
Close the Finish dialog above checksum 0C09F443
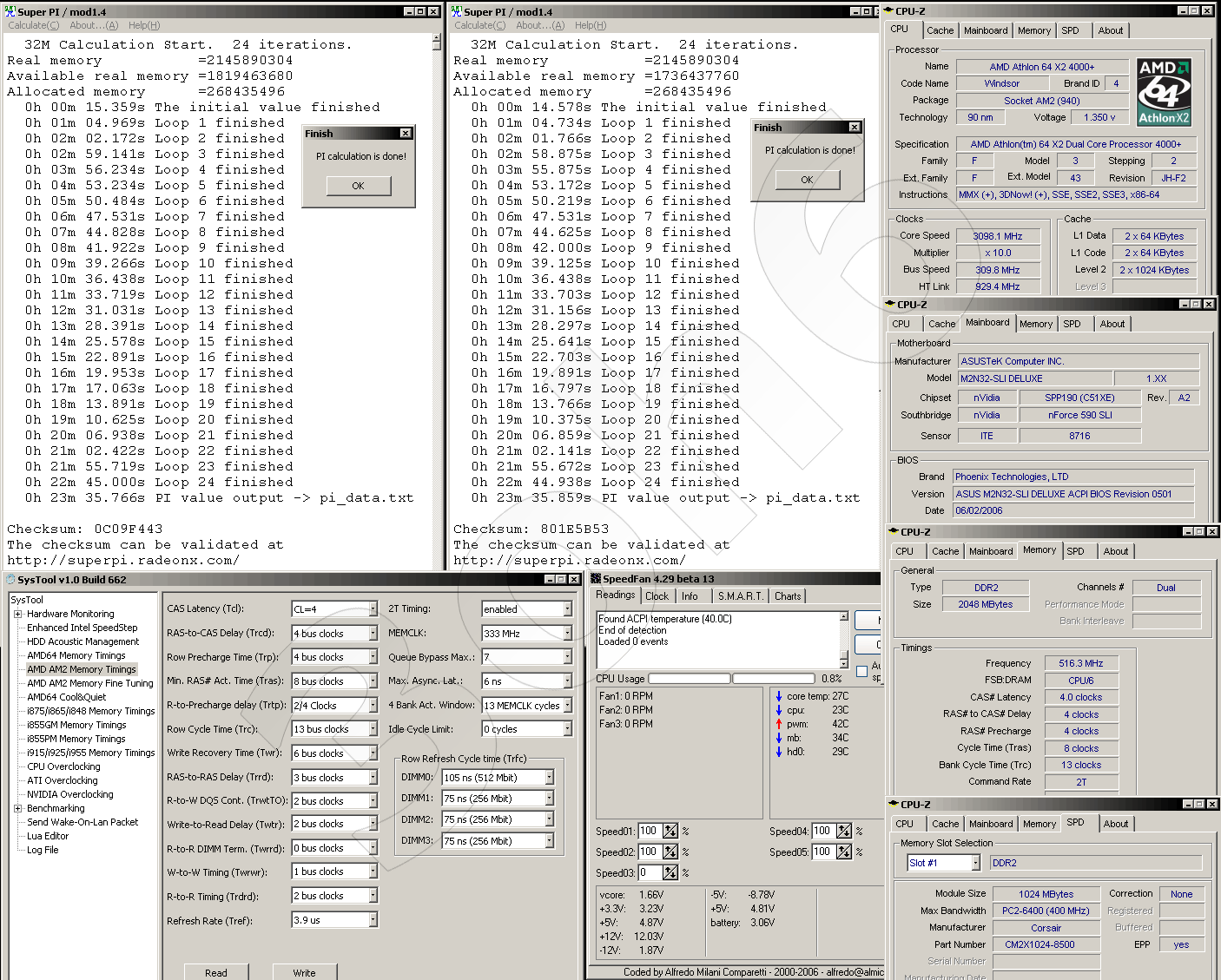pos(406,133)
